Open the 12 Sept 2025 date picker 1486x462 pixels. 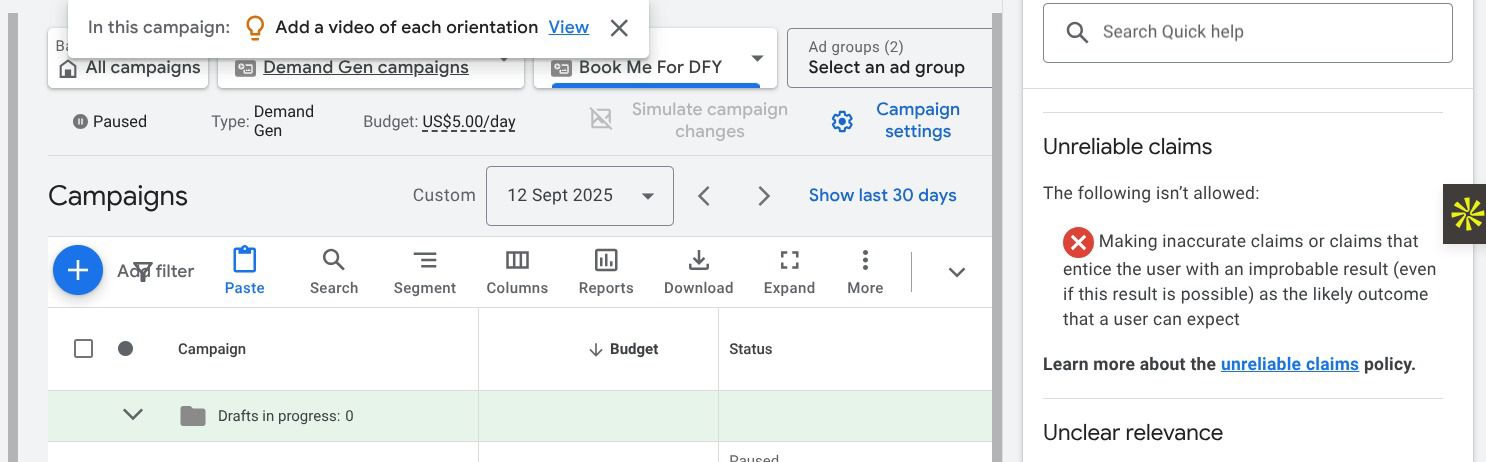coord(580,196)
